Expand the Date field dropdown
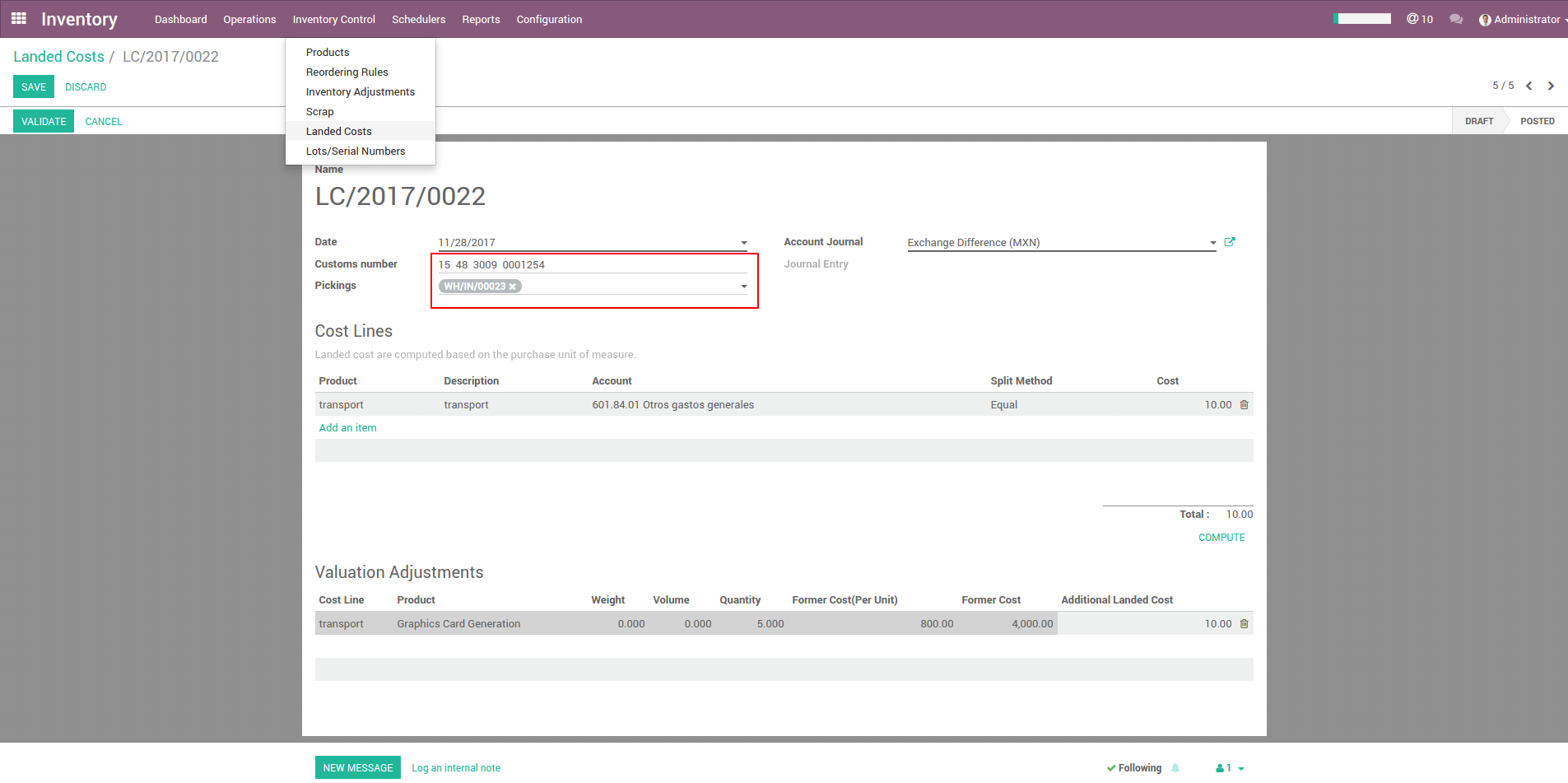Image resolution: width=1568 pixels, height=783 pixels. (743, 243)
